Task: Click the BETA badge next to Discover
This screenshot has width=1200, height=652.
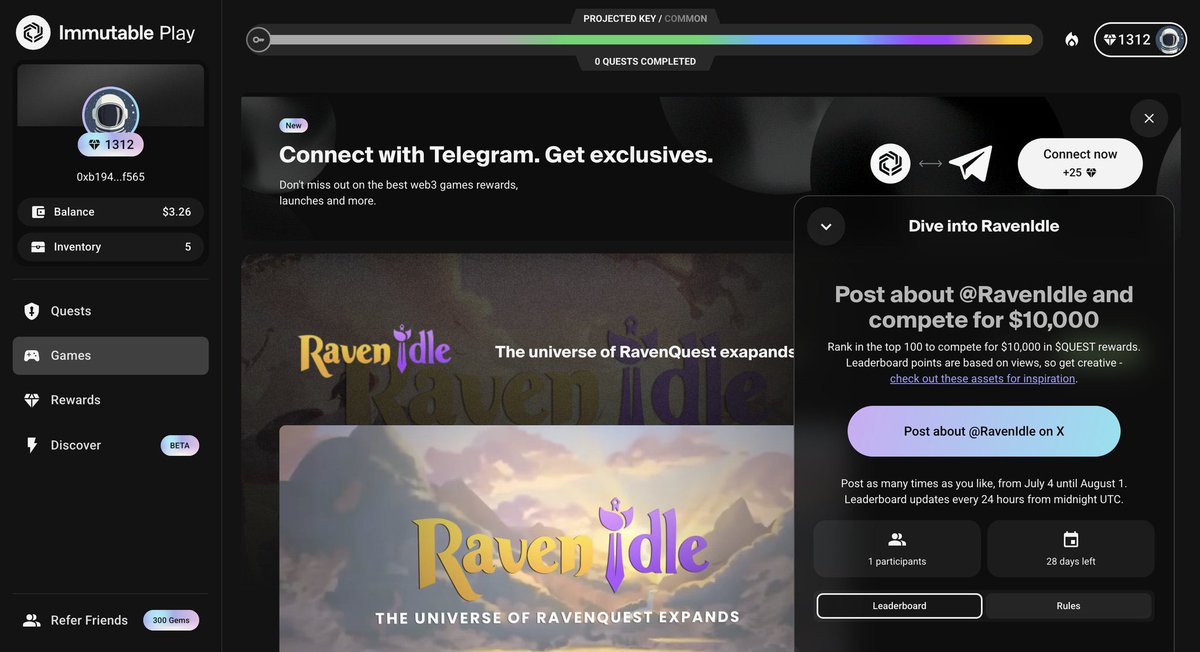Action: pyautogui.click(x=180, y=445)
